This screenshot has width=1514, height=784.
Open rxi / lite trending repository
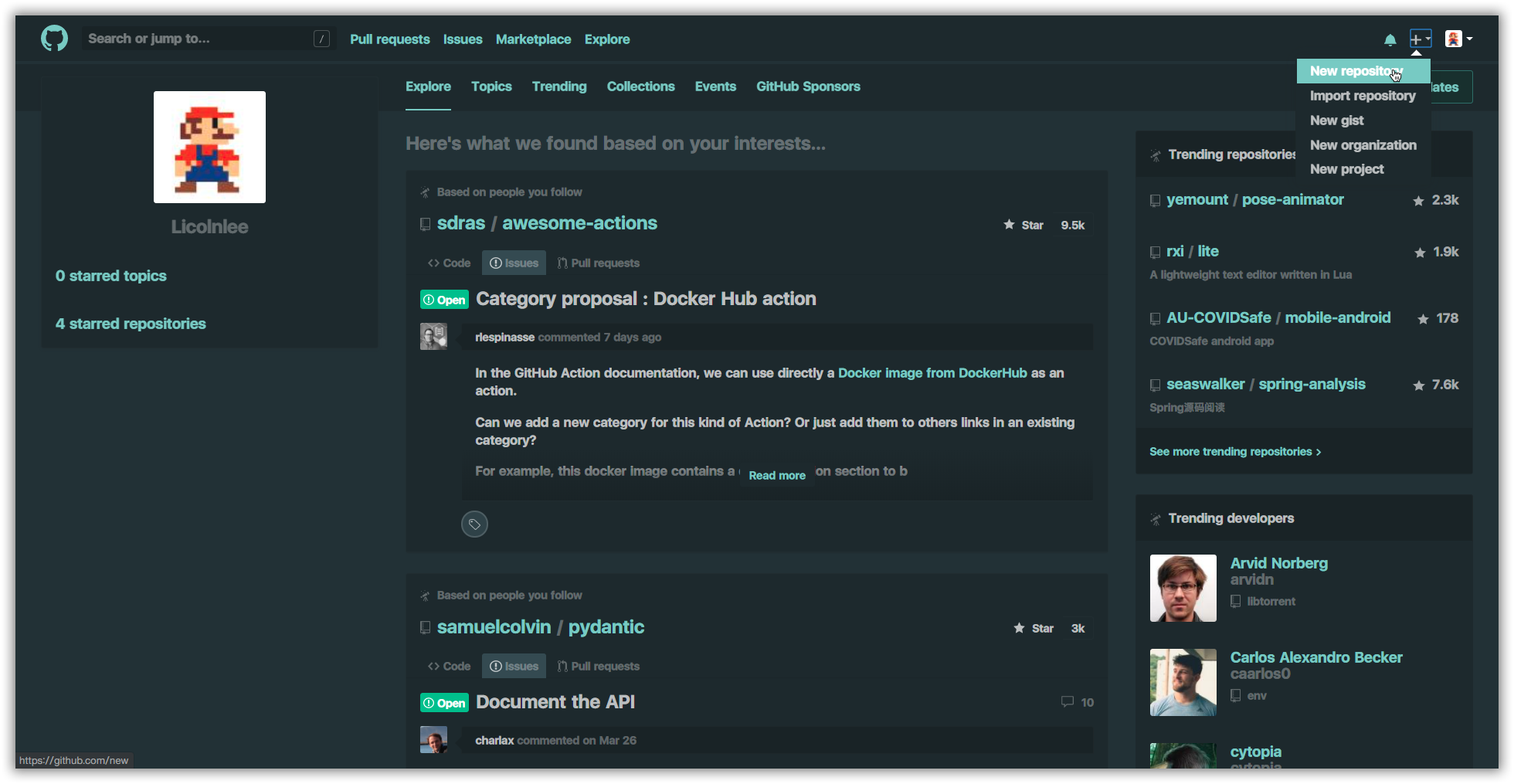pos(1192,252)
